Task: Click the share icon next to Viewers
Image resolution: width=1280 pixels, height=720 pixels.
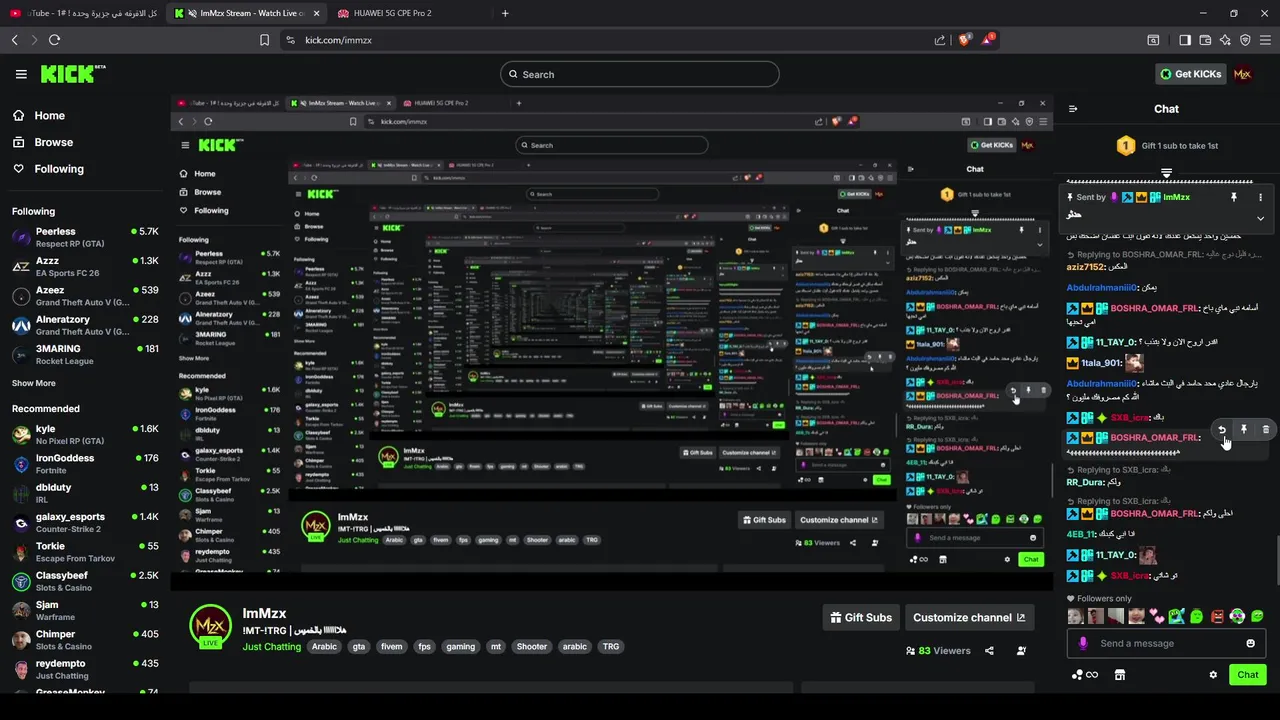Action: [989, 651]
